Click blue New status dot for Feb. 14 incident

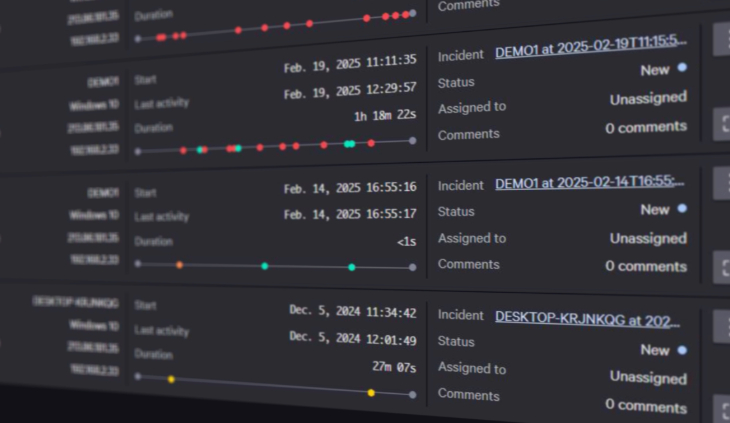[x=682, y=209]
